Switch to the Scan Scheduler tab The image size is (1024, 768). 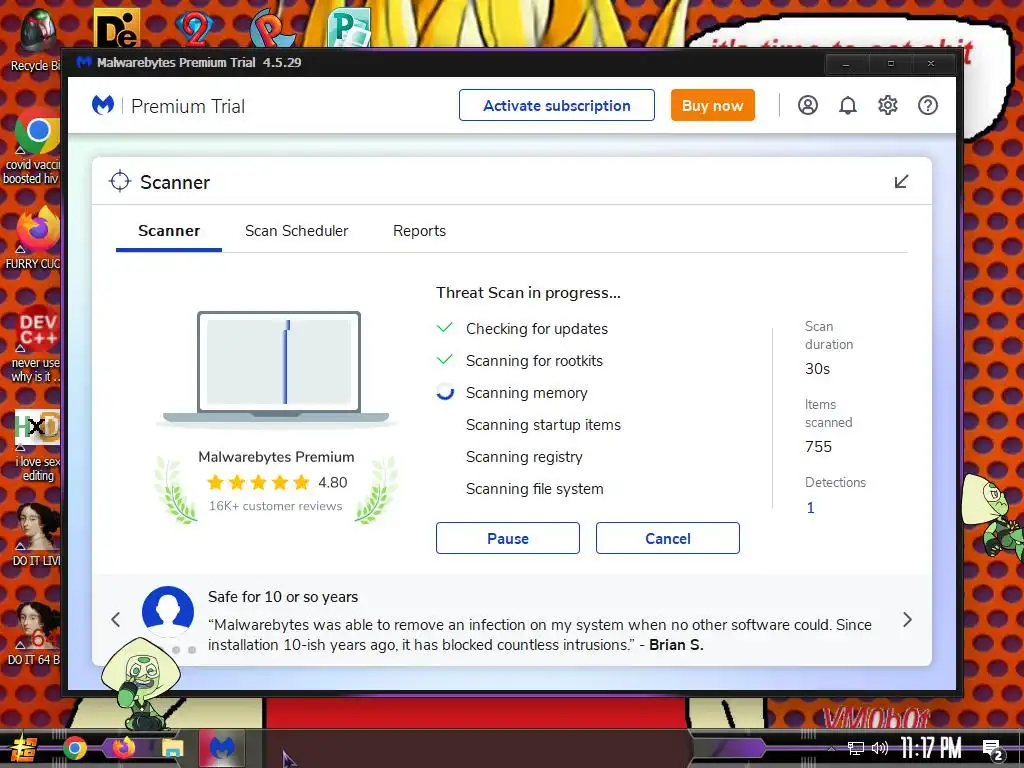(x=296, y=231)
